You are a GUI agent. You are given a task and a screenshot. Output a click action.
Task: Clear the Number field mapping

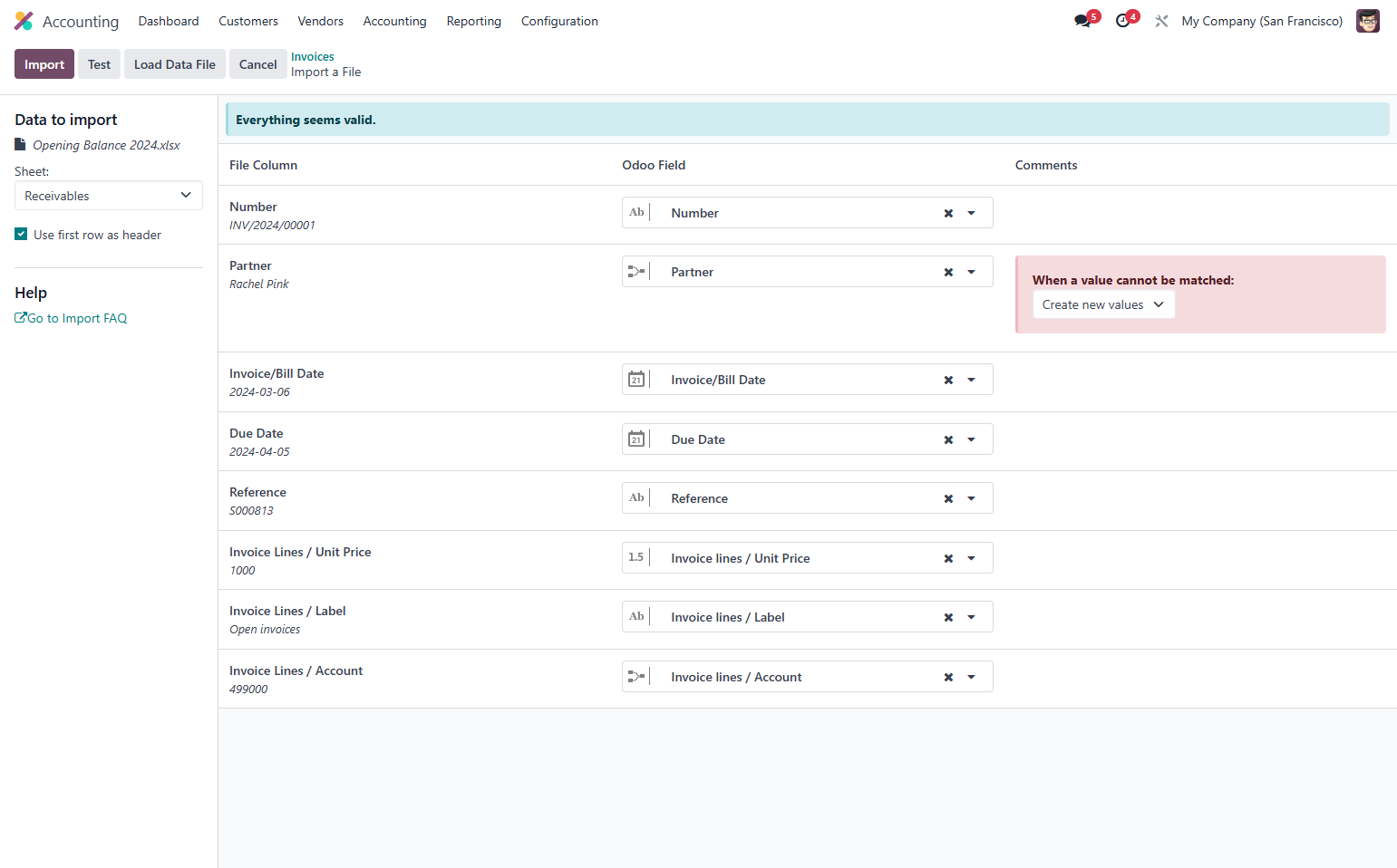click(x=948, y=214)
